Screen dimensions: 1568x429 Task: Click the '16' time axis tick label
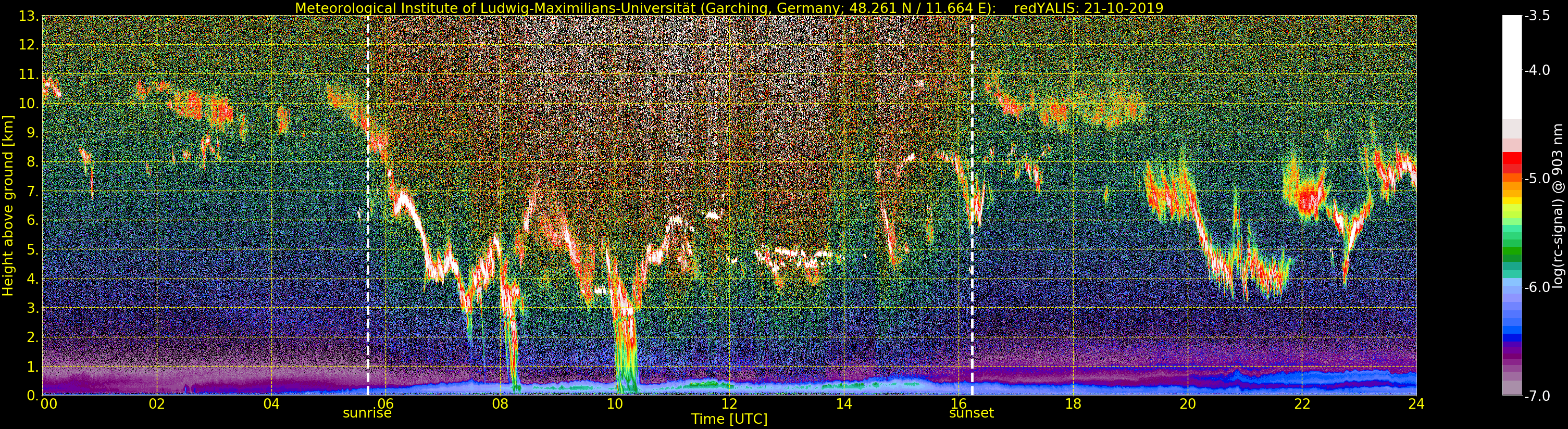[958, 404]
